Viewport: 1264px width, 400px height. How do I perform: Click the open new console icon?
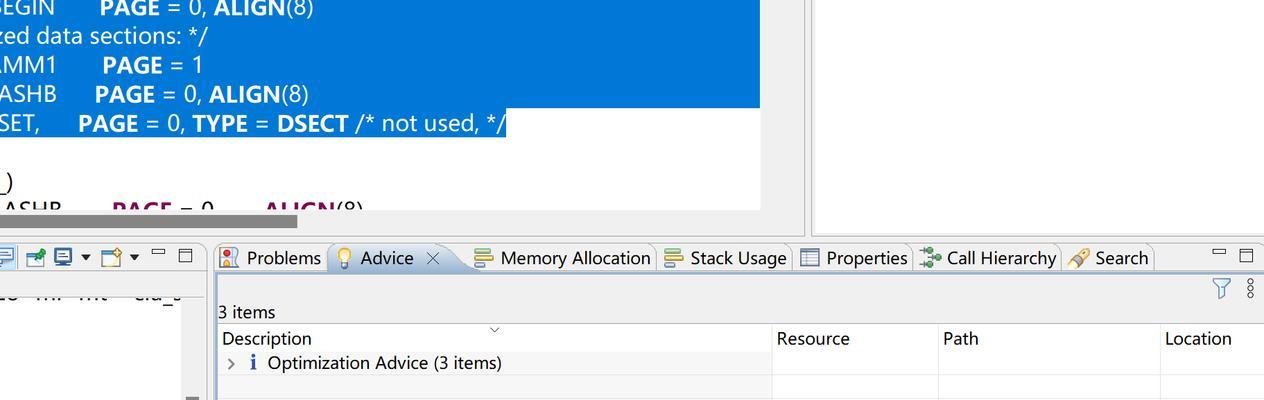[110, 257]
